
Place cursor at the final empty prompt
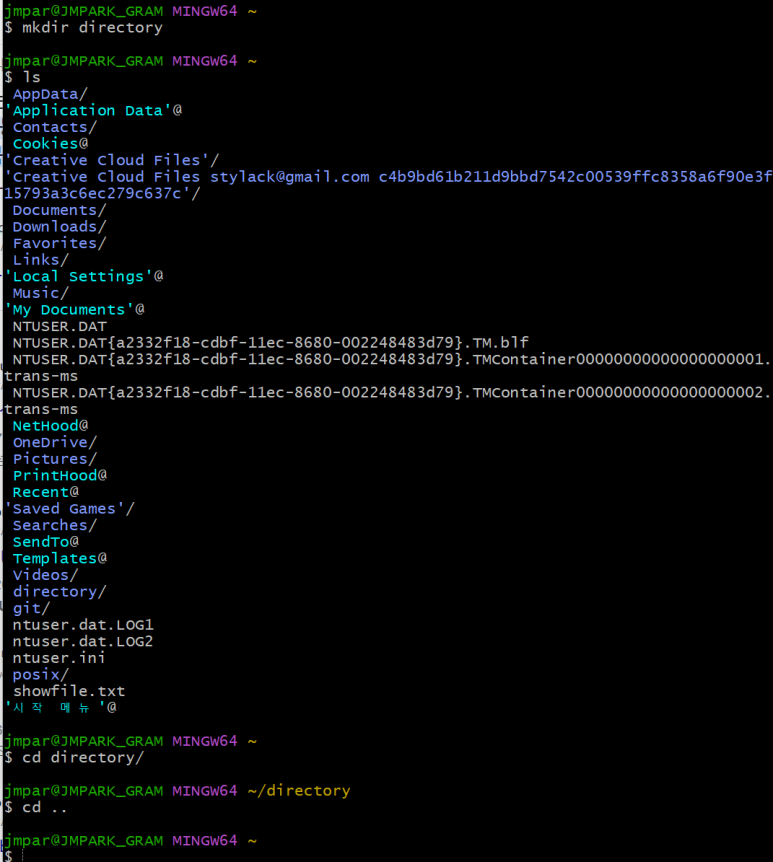click(23, 855)
